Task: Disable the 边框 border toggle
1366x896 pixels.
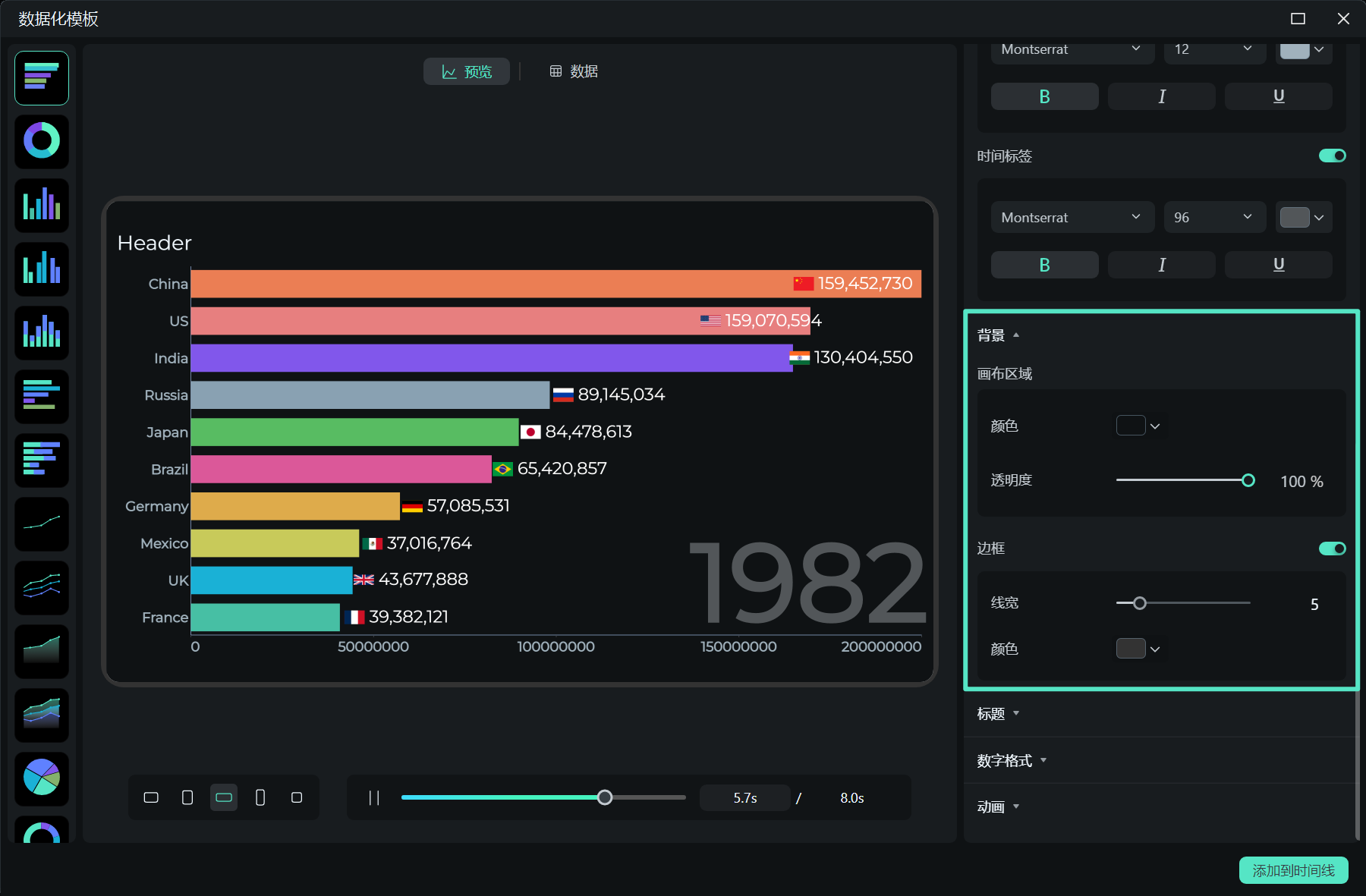Action: tap(1332, 549)
